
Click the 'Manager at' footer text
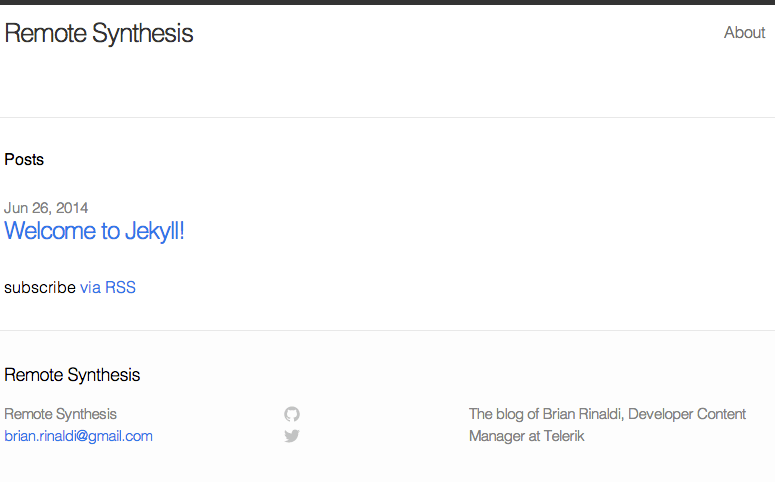tap(504, 436)
